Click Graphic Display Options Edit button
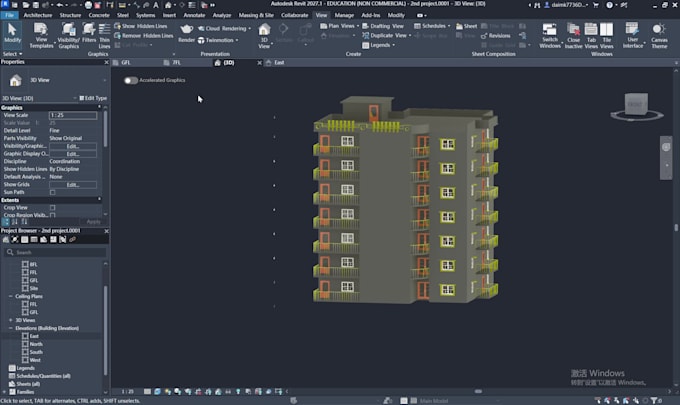The width and height of the screenshot is (680, 405). (x=72, y=154)
